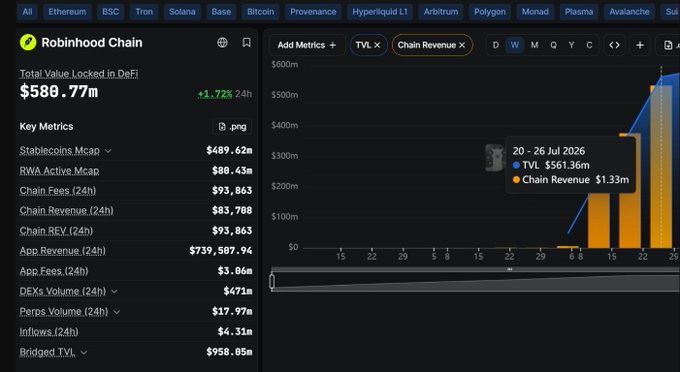Viewport: 680px width, 372px height.
Task: Click the RWA Active Mcap label
Action: [x=59, y=171]
